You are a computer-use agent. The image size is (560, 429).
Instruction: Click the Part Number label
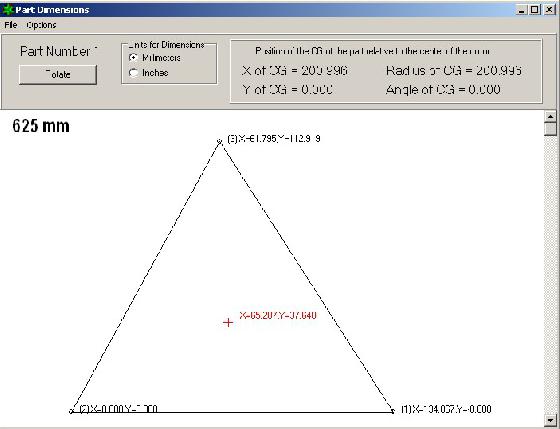pos(59,51)
